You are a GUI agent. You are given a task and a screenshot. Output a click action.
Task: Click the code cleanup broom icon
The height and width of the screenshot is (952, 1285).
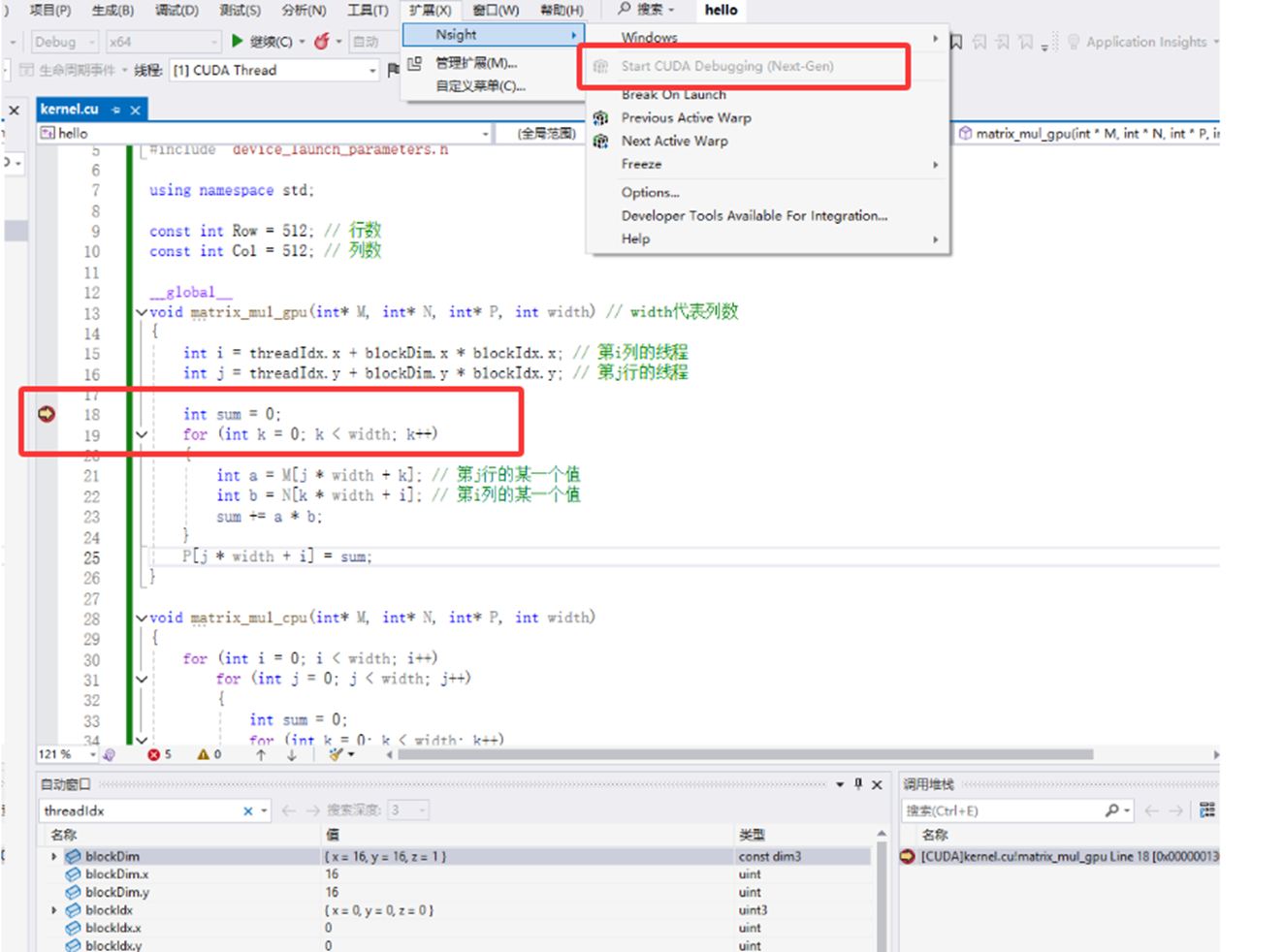tap(336, 754)
